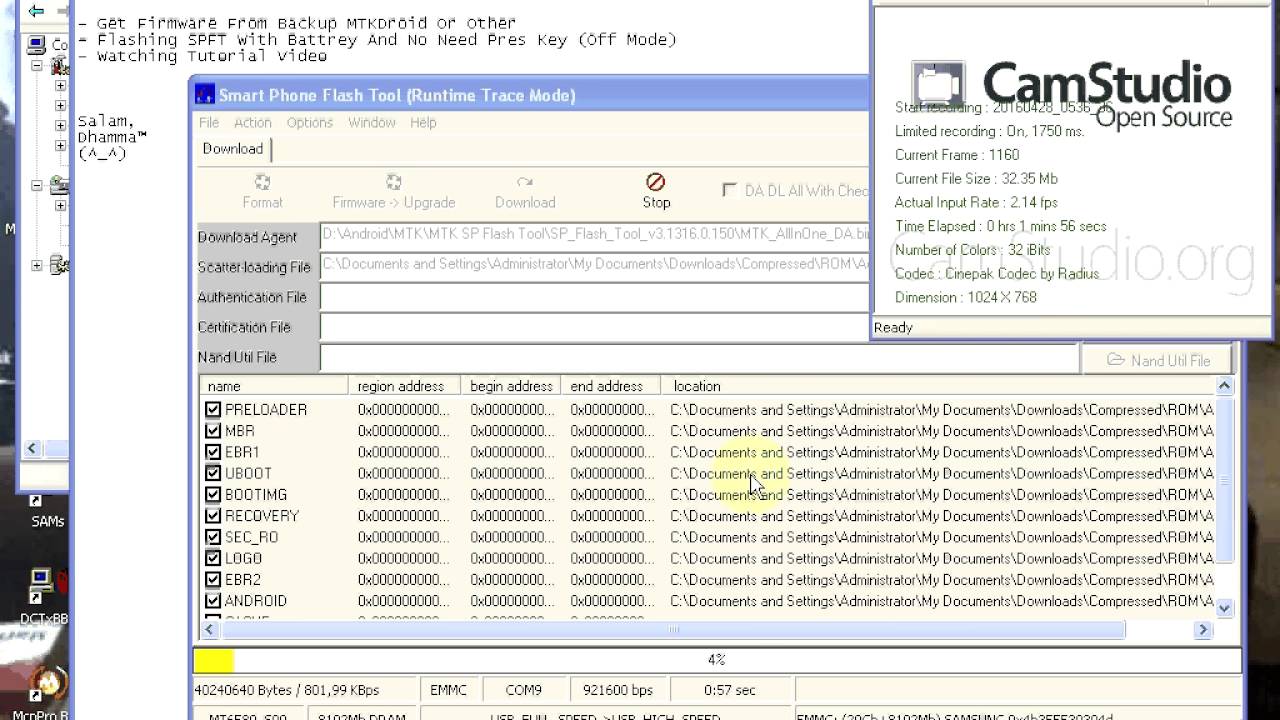Click the yellow download progress bar
1280x720 pixels.
pos(213,660)
